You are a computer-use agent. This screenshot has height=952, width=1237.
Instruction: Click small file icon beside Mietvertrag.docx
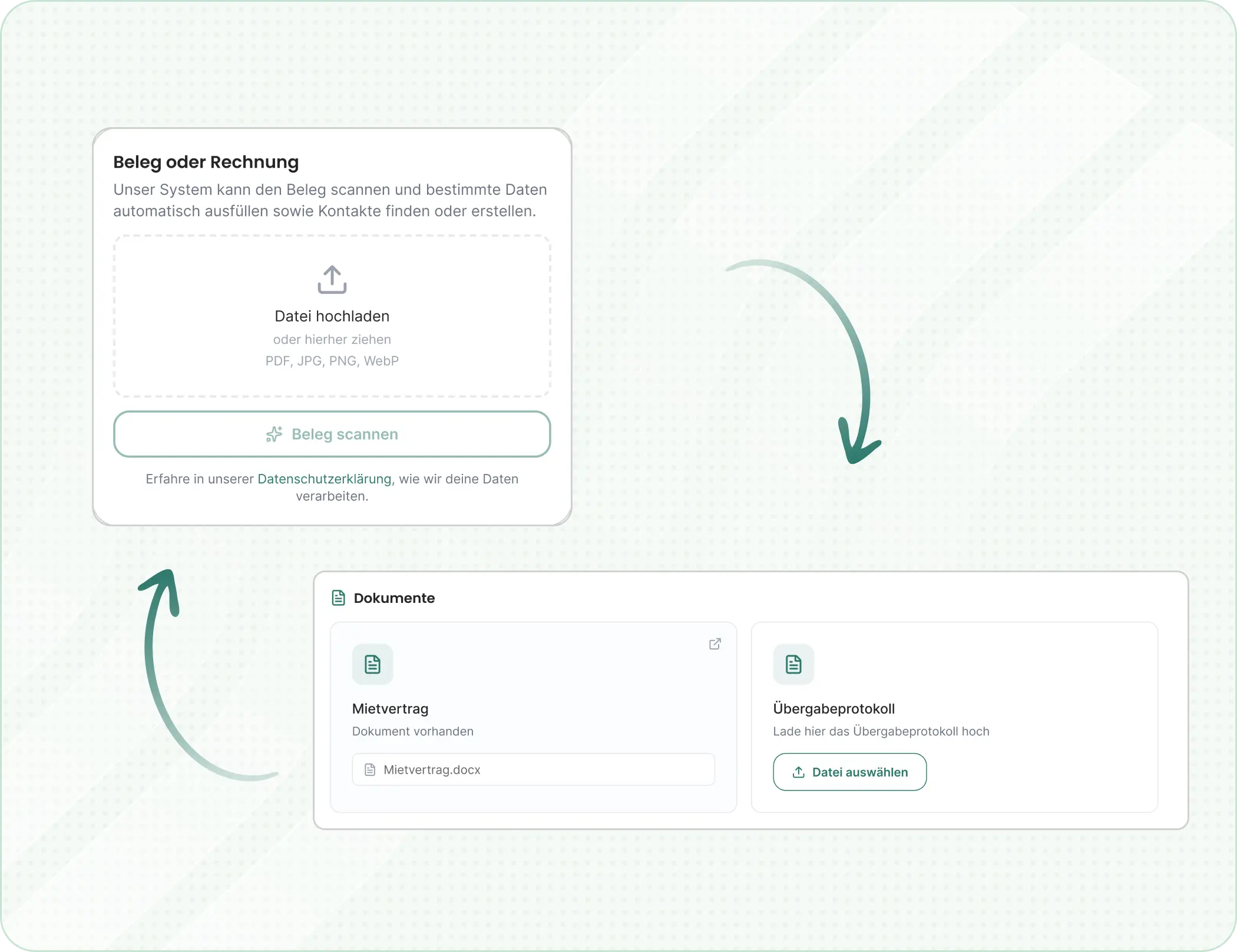pos(370,770)
